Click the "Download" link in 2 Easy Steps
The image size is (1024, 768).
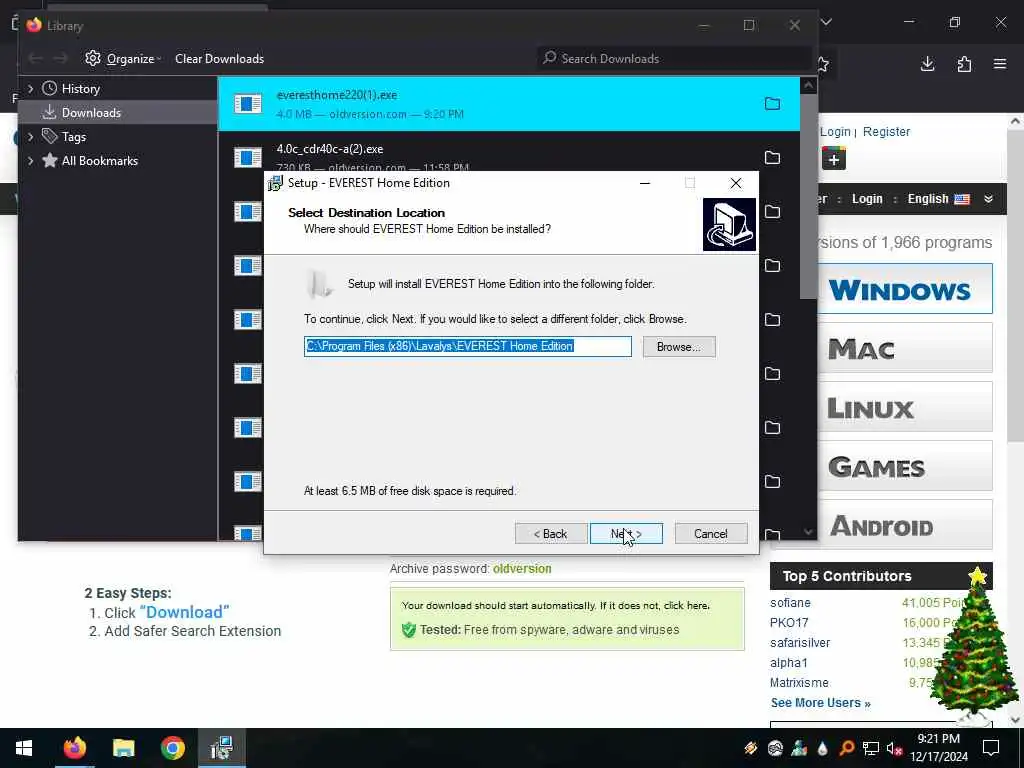[x=184, y=613]
